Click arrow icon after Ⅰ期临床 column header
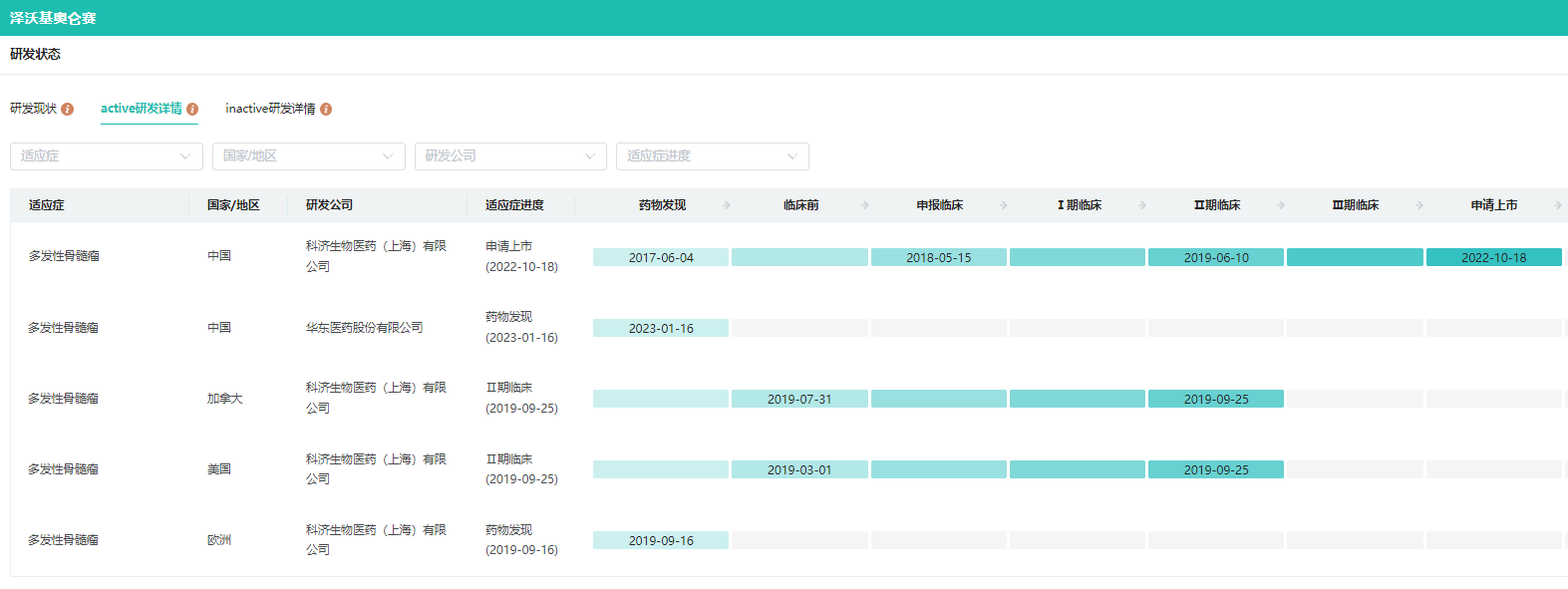 1142,205
